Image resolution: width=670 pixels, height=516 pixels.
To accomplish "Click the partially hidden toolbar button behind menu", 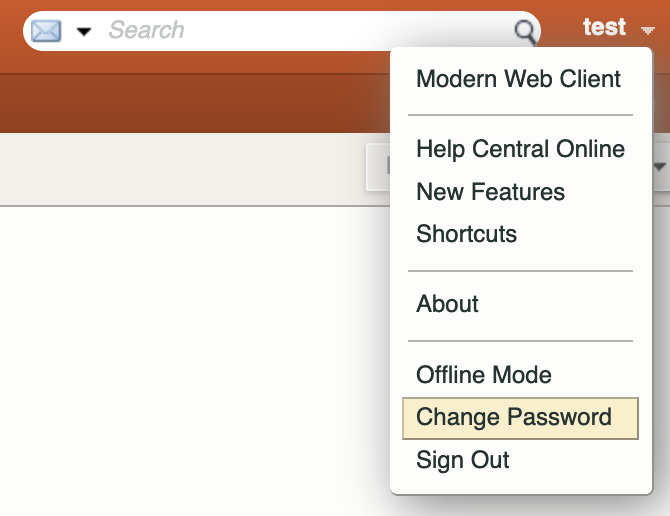I will (379, 167).
